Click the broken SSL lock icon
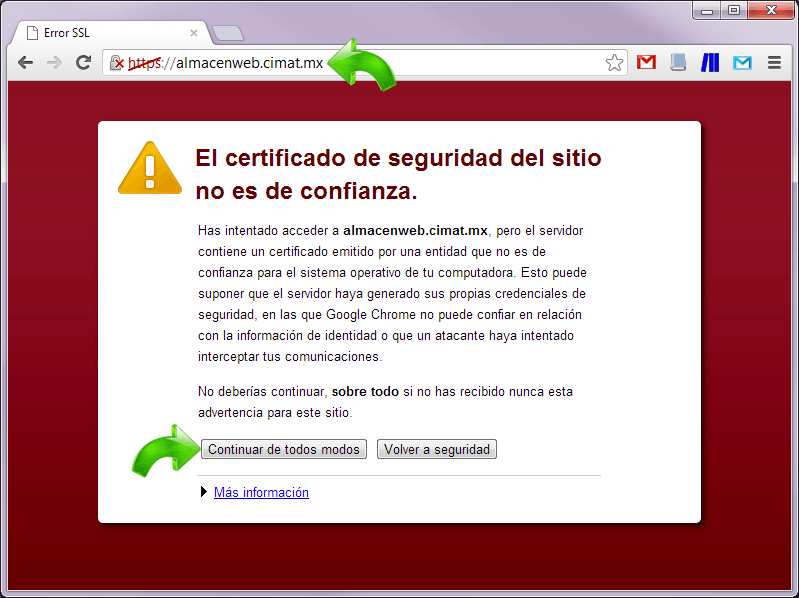Screen dimensions: 799x598 (117, 63)
